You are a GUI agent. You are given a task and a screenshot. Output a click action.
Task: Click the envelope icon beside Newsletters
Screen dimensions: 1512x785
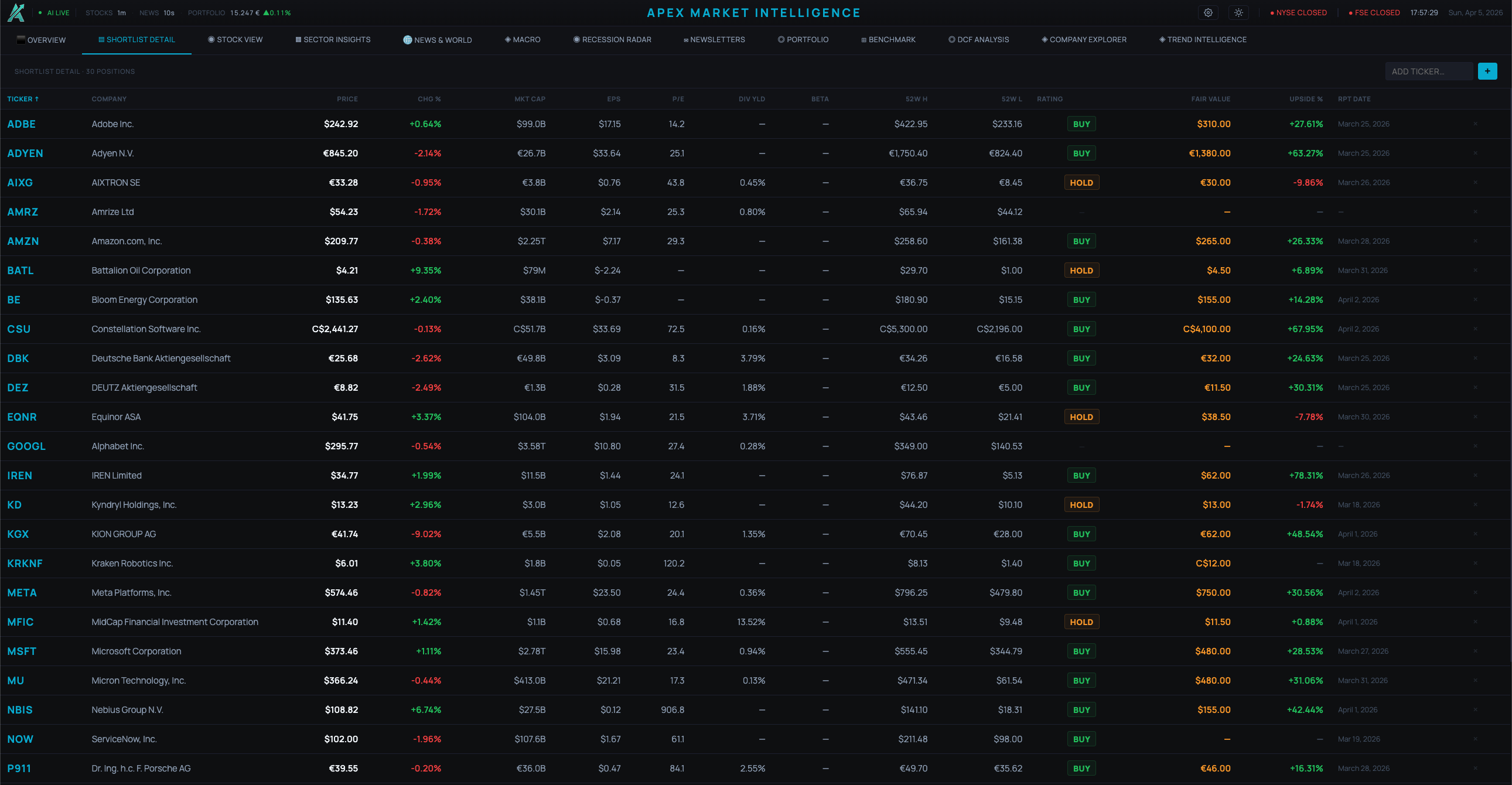[685, 40]
